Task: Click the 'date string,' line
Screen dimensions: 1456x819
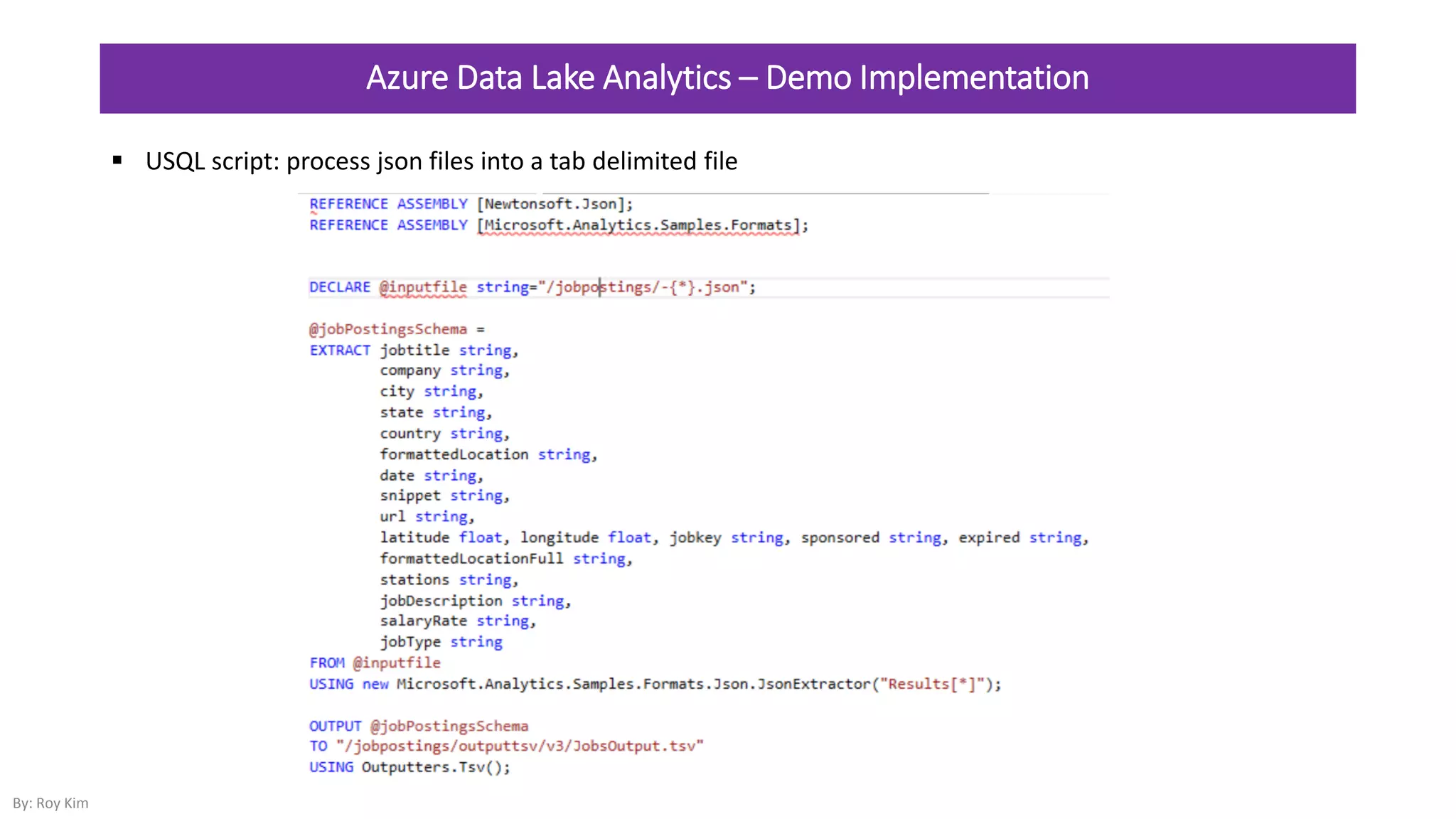Action: [x=432, y=476]
